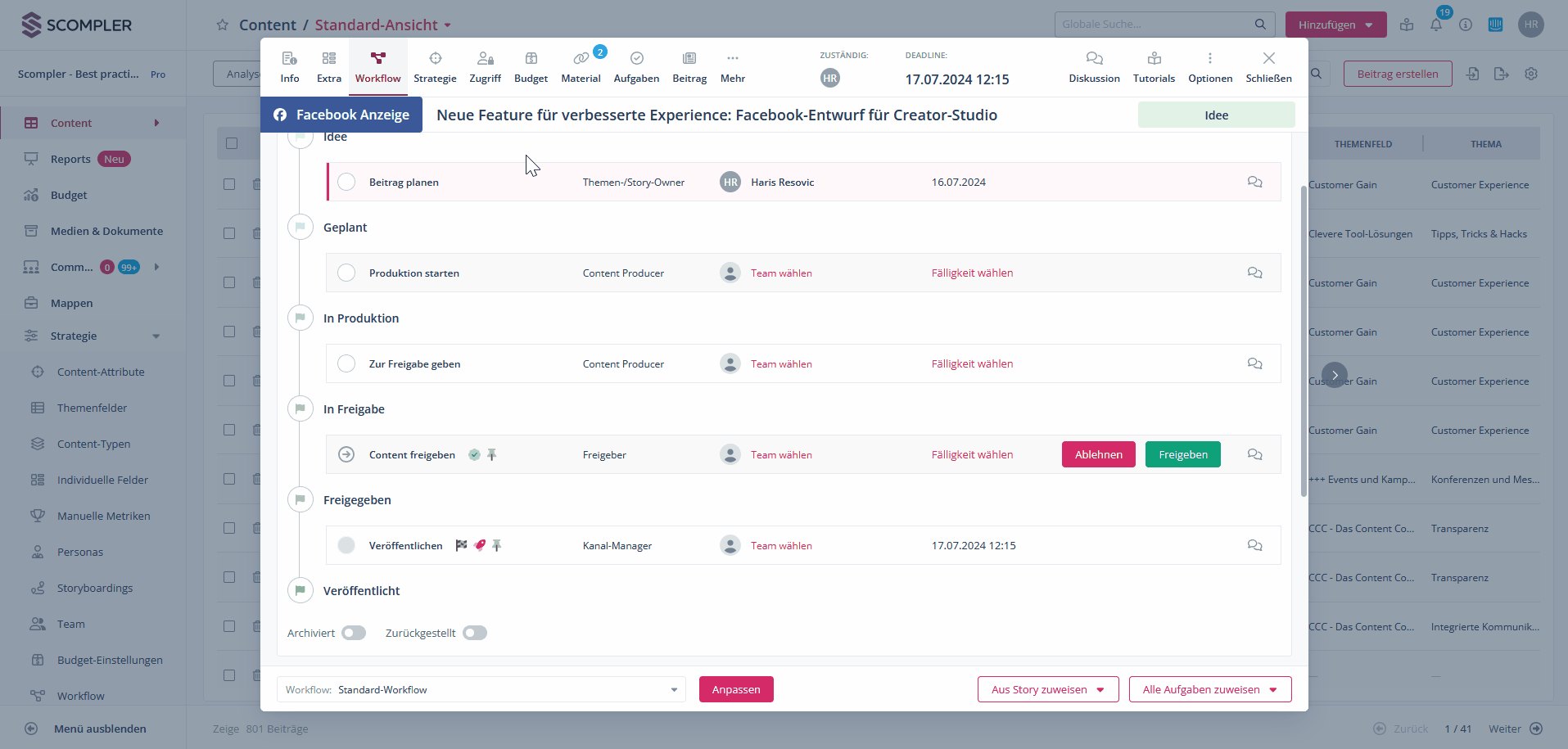The image size is (1568, 749).
Task: Click the Budget icon in dialog toolbar
Action: (531, 59)
